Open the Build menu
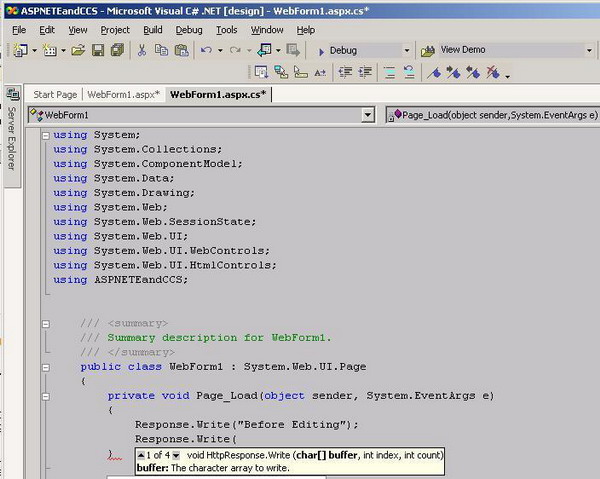Screen dimensions: 600x479 (x=153, y=30)
